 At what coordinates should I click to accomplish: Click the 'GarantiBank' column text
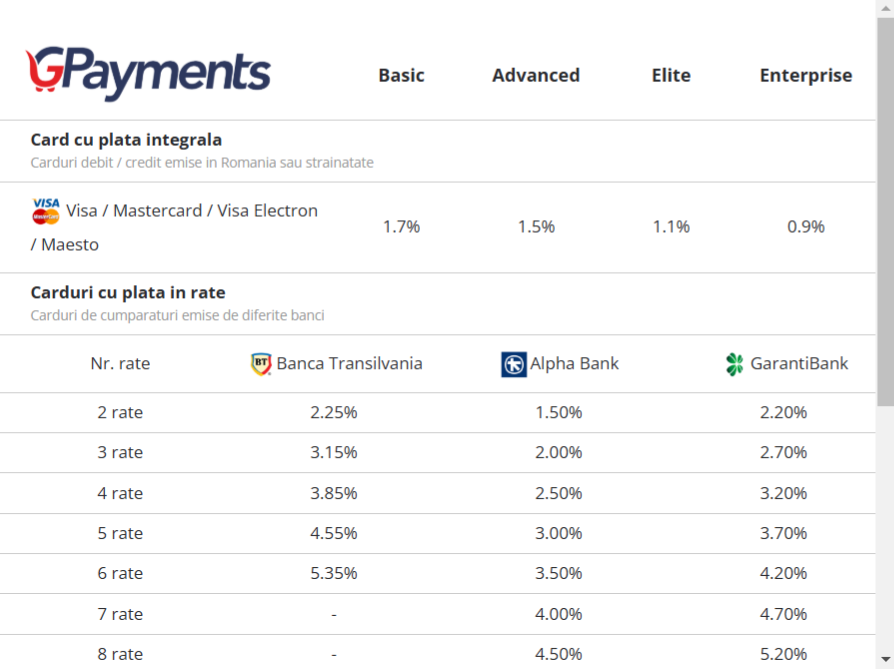pos(799,364)
